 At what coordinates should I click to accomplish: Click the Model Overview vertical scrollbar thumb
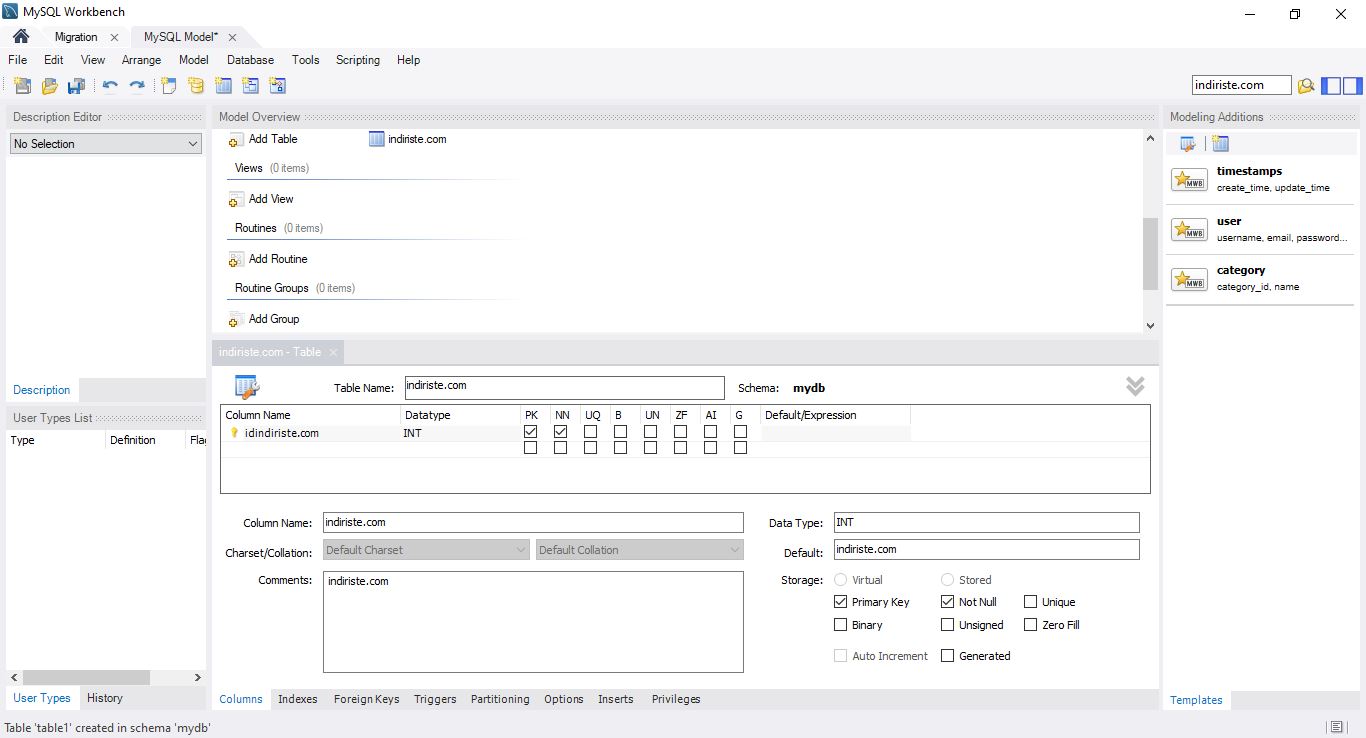[1150, 254]
